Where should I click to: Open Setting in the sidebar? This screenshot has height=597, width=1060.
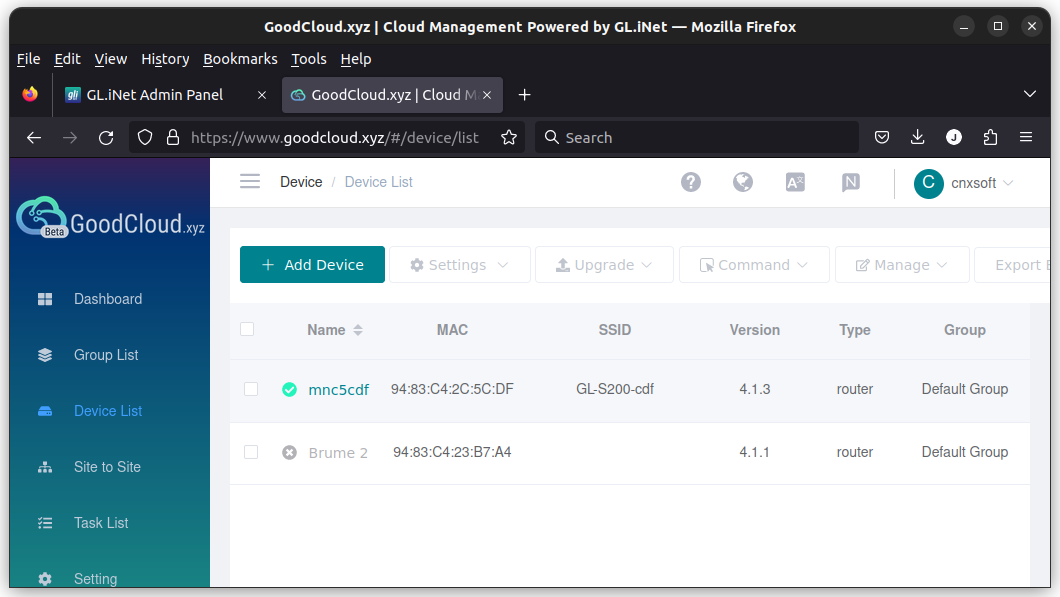tap(95, 579)
